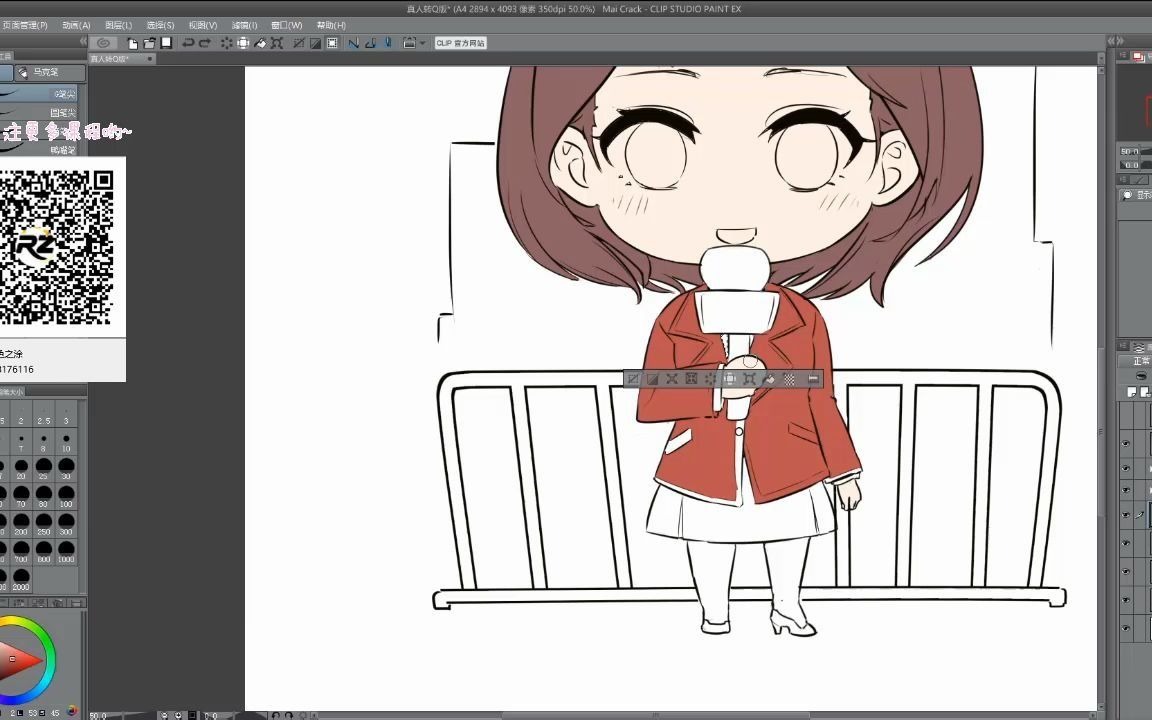This screenshot has width=1152, height=720.
Task: Click the New document icon in the toolbar
Action: (133, 43)
